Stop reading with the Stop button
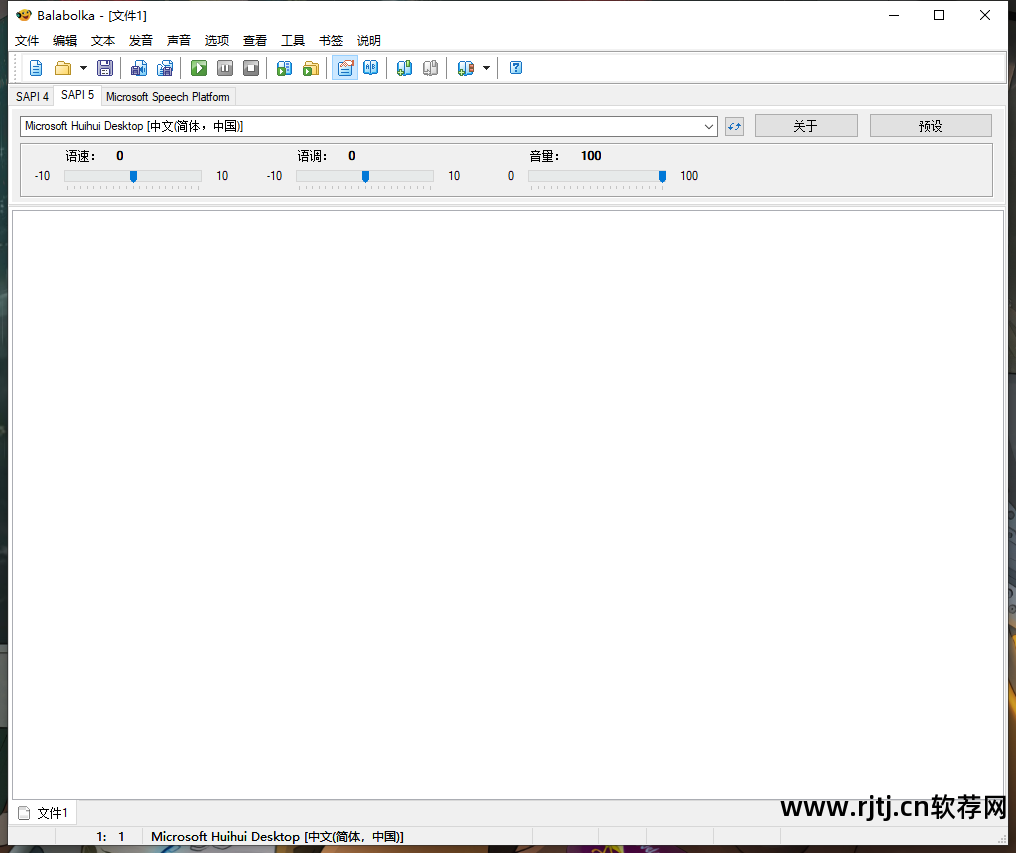This screenshot has width=1016, height=853. (251, 68)
